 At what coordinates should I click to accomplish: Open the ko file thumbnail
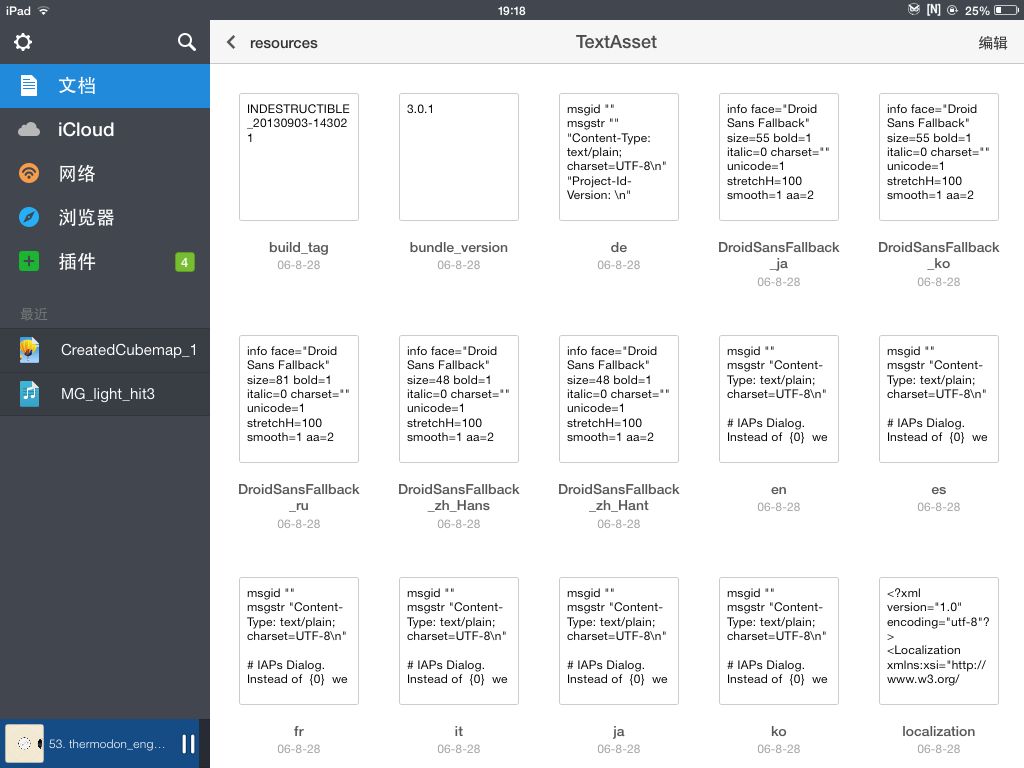click(778, 641)
